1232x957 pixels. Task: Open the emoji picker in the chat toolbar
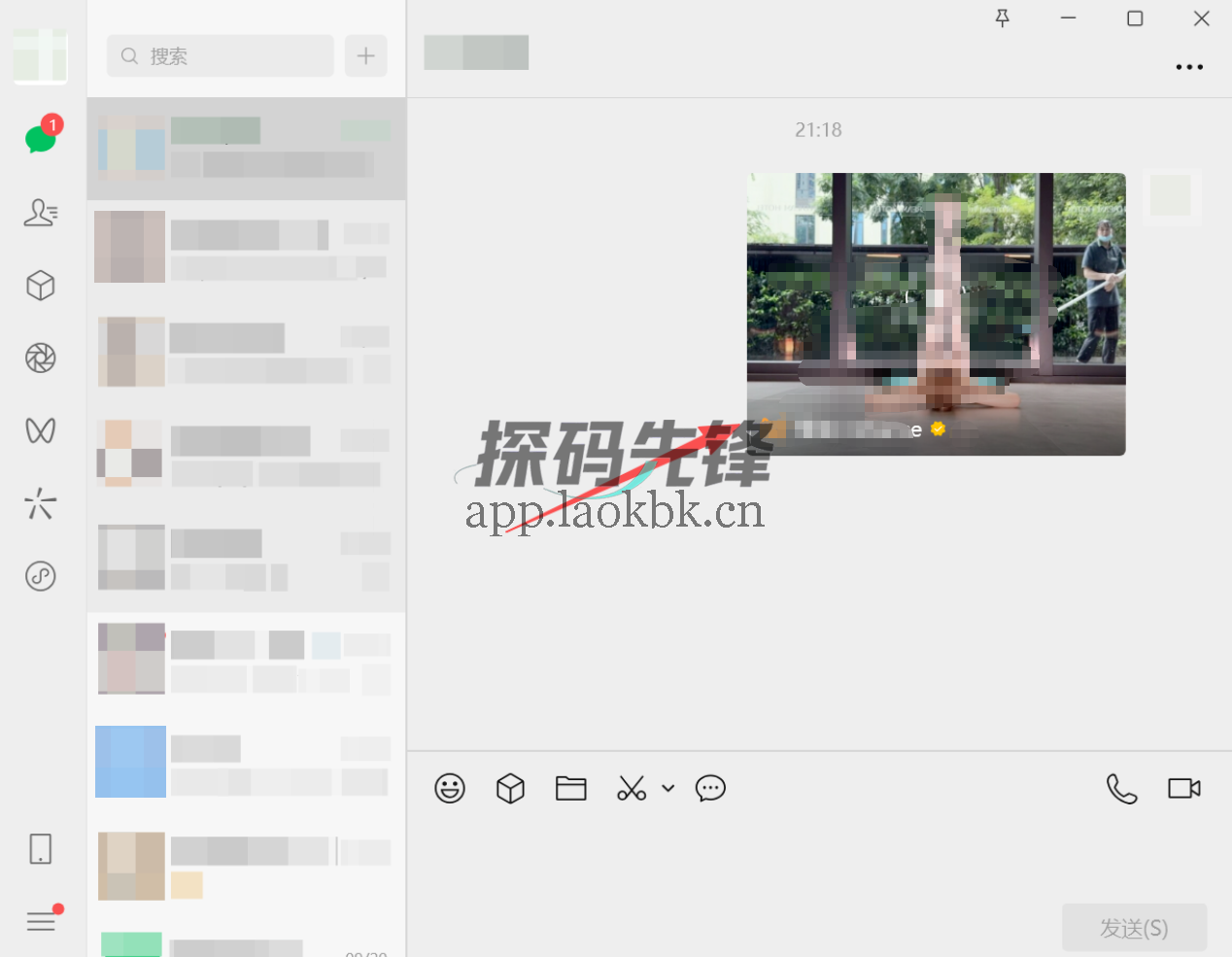[x=449, y=788]
